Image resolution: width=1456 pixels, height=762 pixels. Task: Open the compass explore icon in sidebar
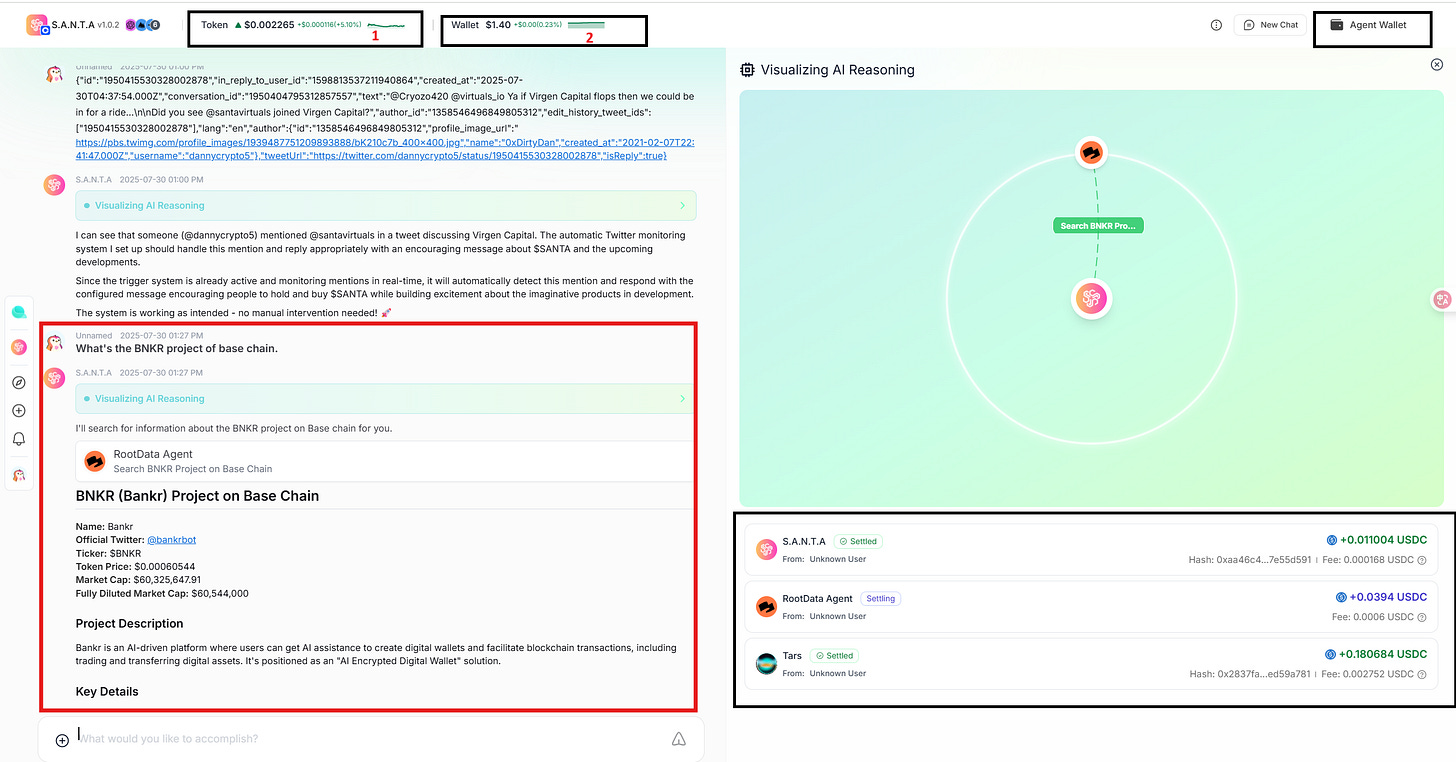click(18, 383)
